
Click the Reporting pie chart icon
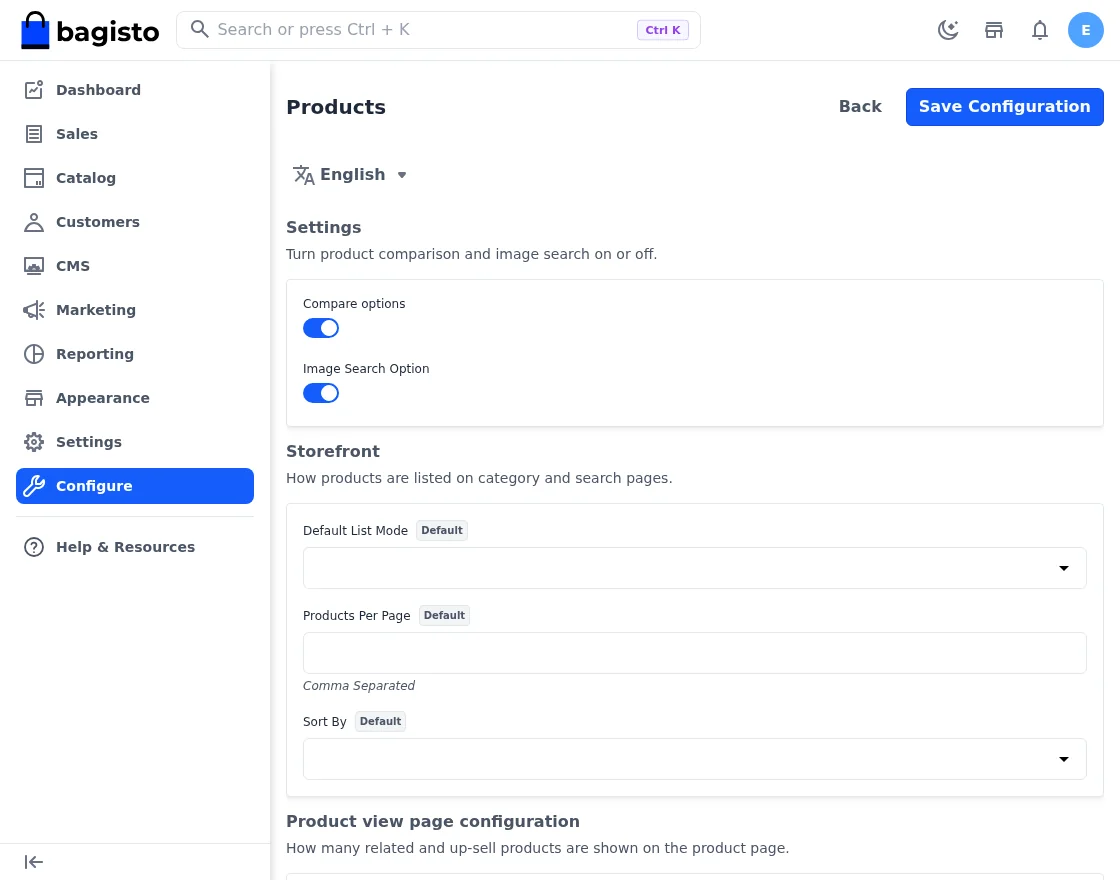[34, 354]
